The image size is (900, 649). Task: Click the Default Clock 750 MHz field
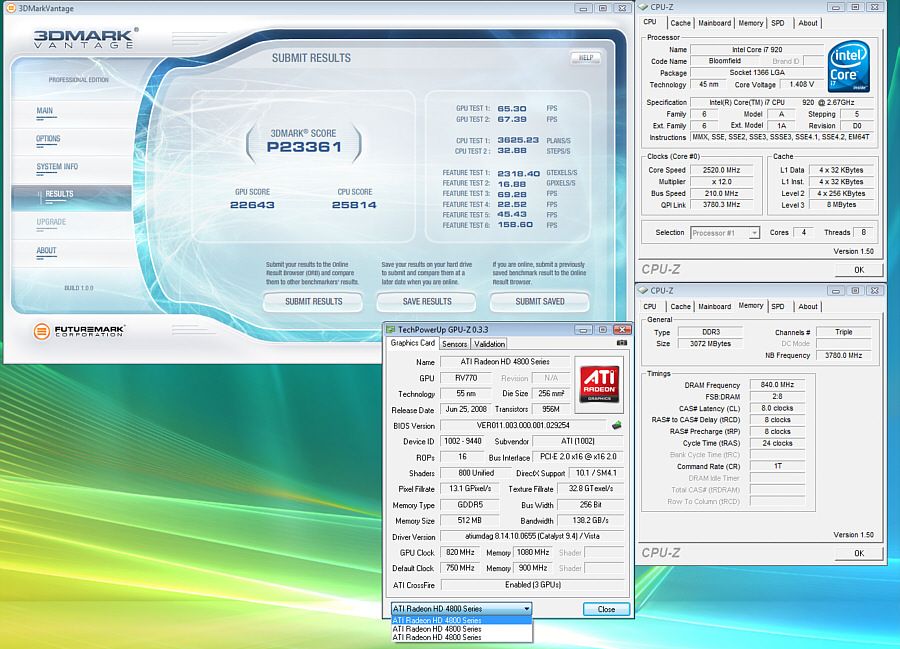(x=460, y=568)
